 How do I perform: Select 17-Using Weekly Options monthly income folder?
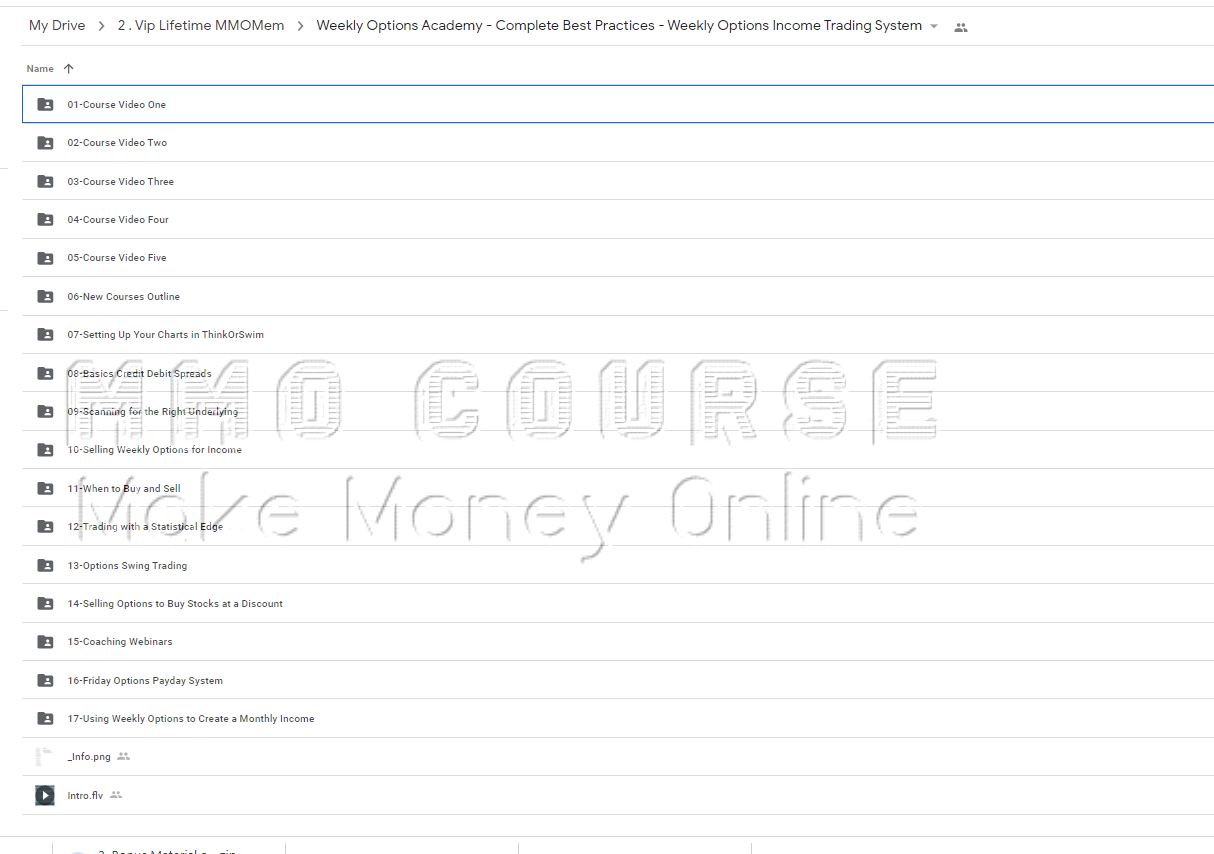tap(190, 719)
